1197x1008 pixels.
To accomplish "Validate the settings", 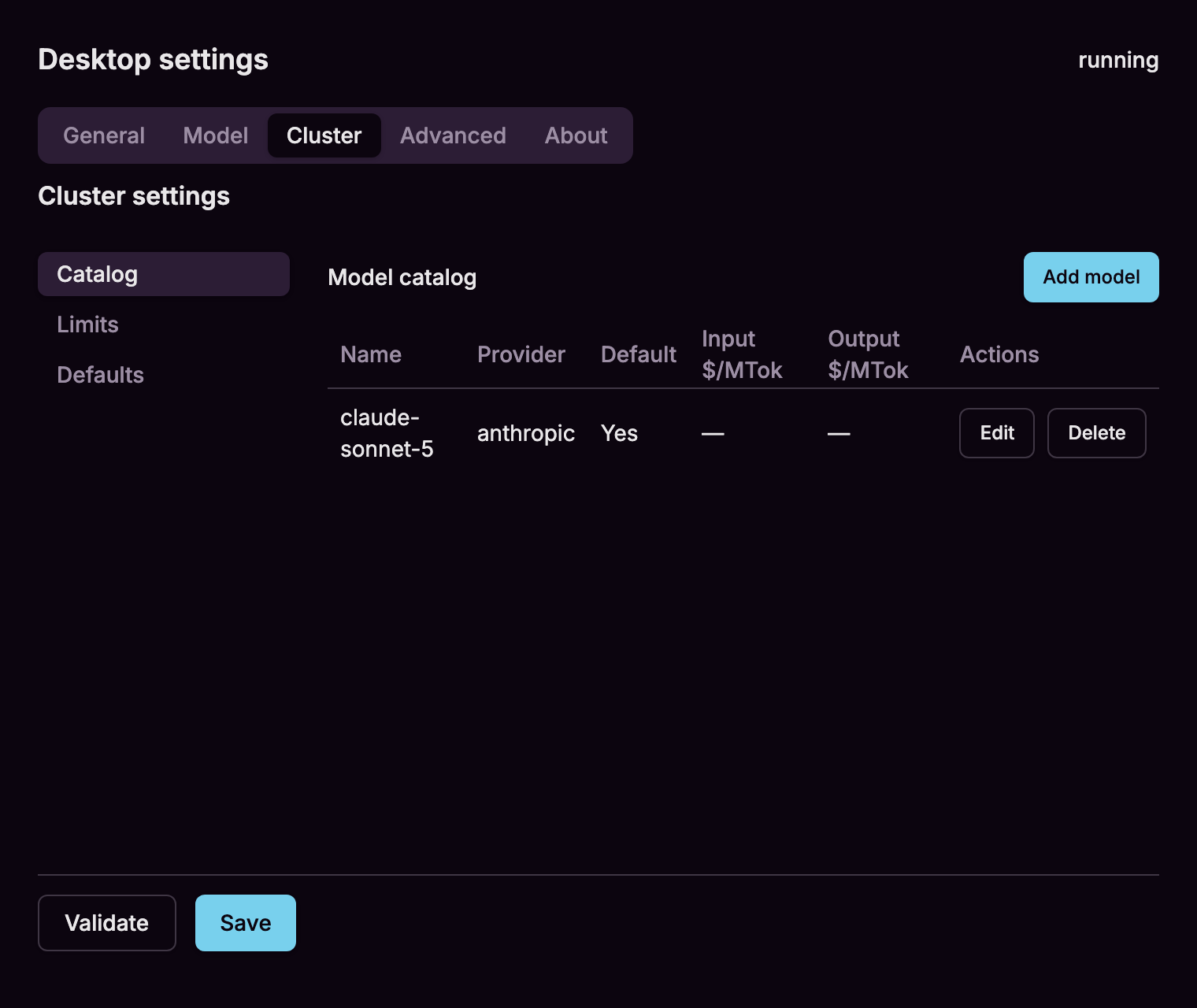I will pos(107,923).
